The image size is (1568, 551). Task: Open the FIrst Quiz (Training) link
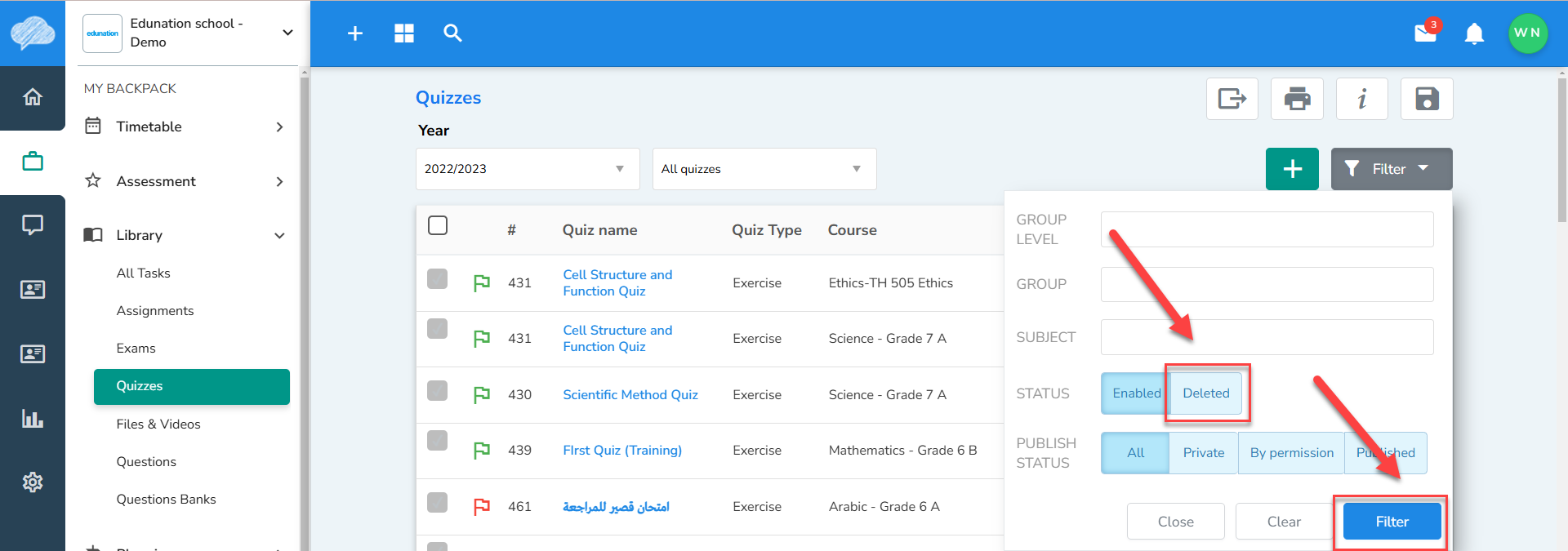(x=622, y=451)
